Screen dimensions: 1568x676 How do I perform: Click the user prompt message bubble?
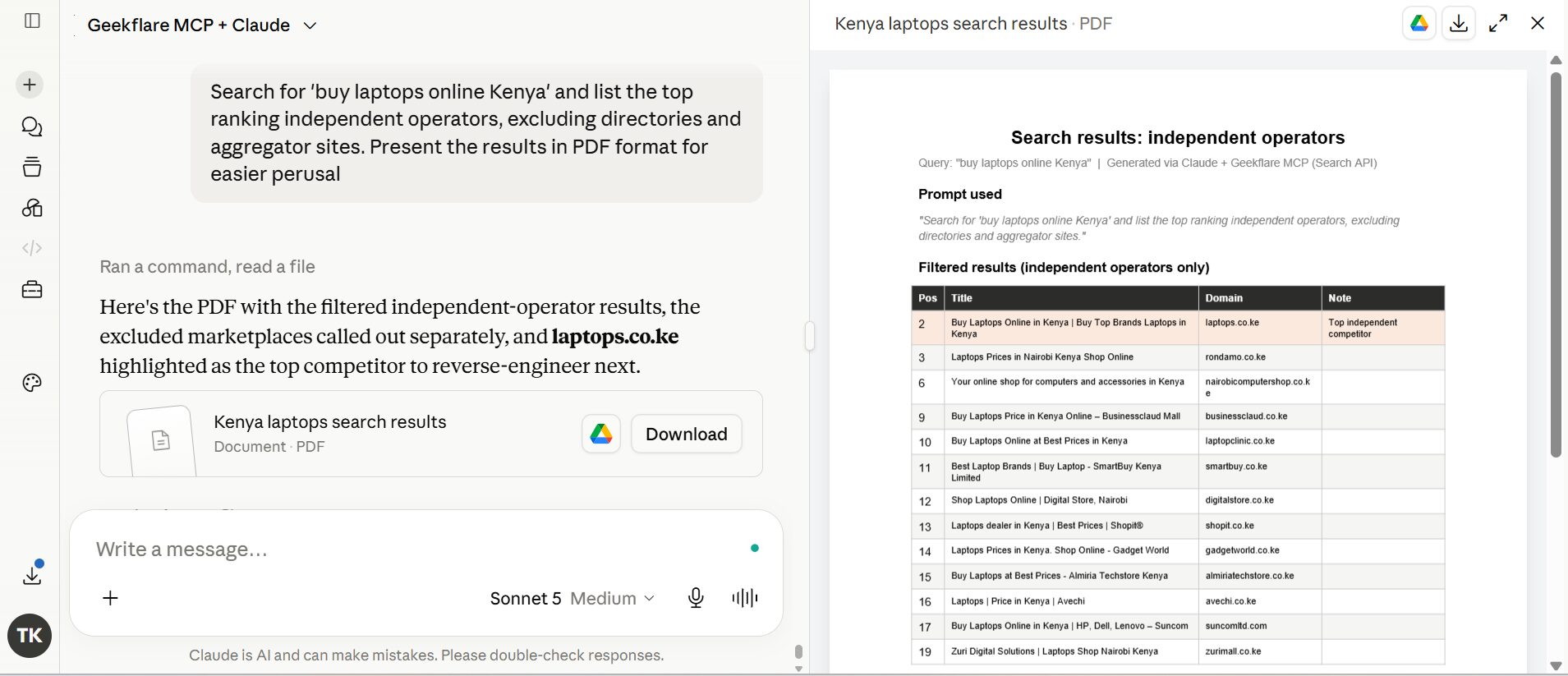click(476, 133)
